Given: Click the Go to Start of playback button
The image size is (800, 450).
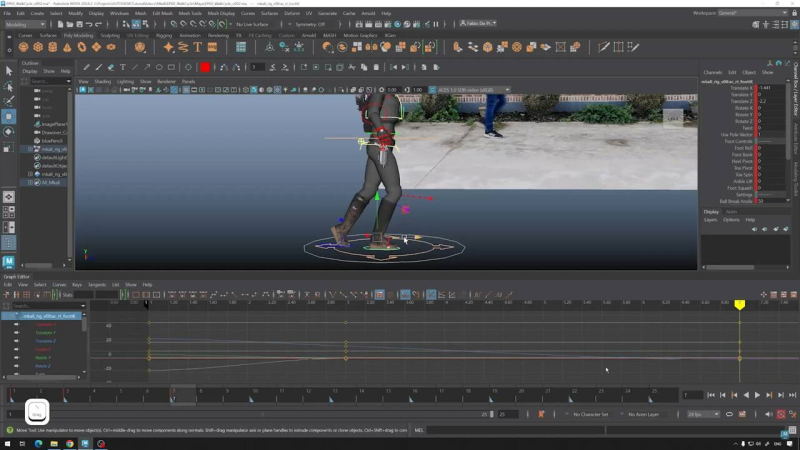Looking at the screenshot, I should click(x=711, y=395).
